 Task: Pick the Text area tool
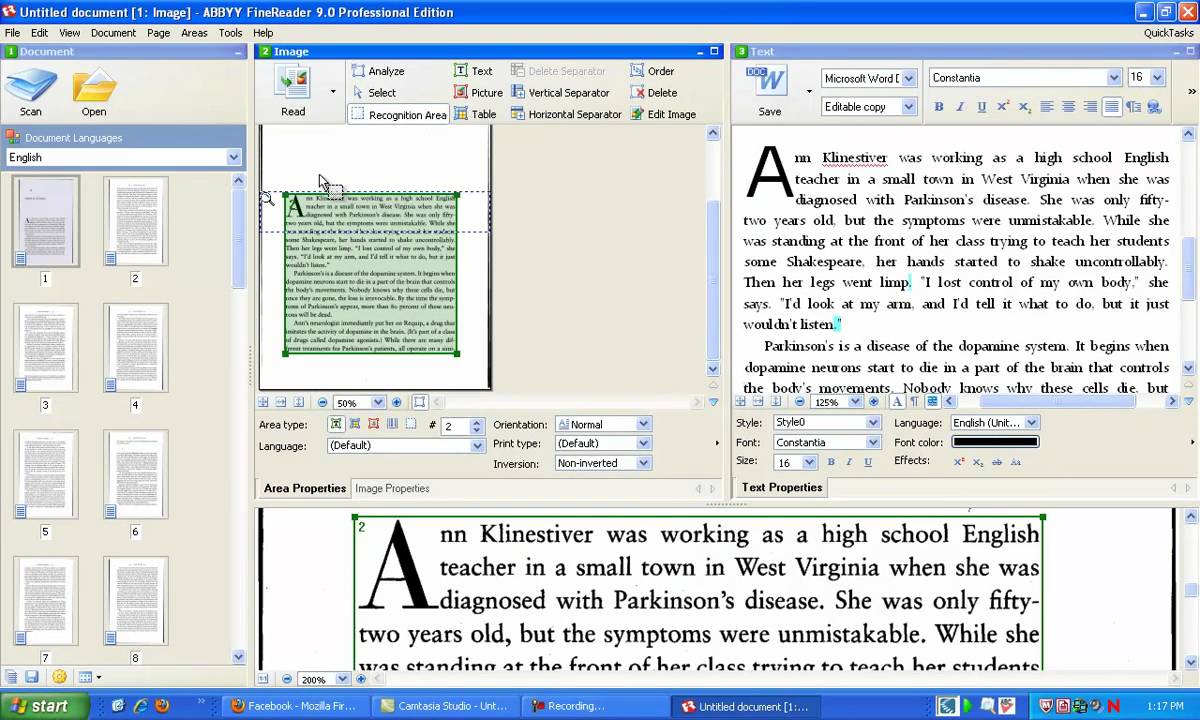(x=473, y=71)
